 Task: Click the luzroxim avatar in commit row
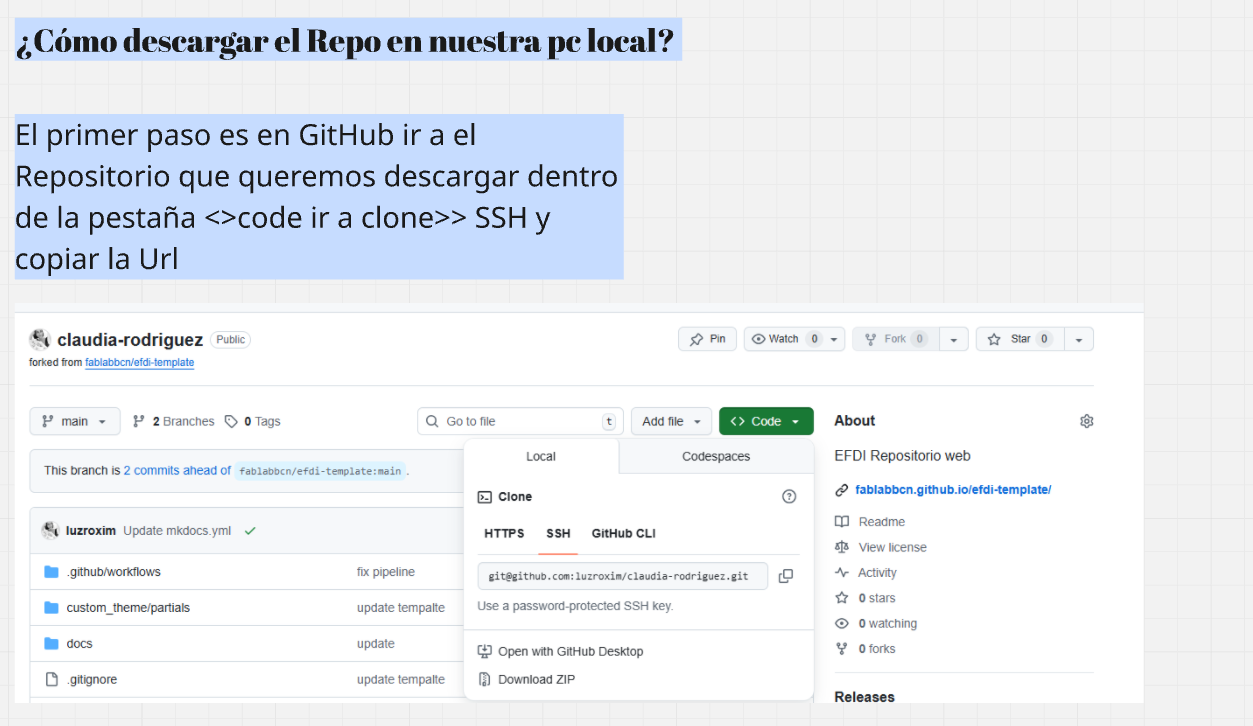pos(50,530)
